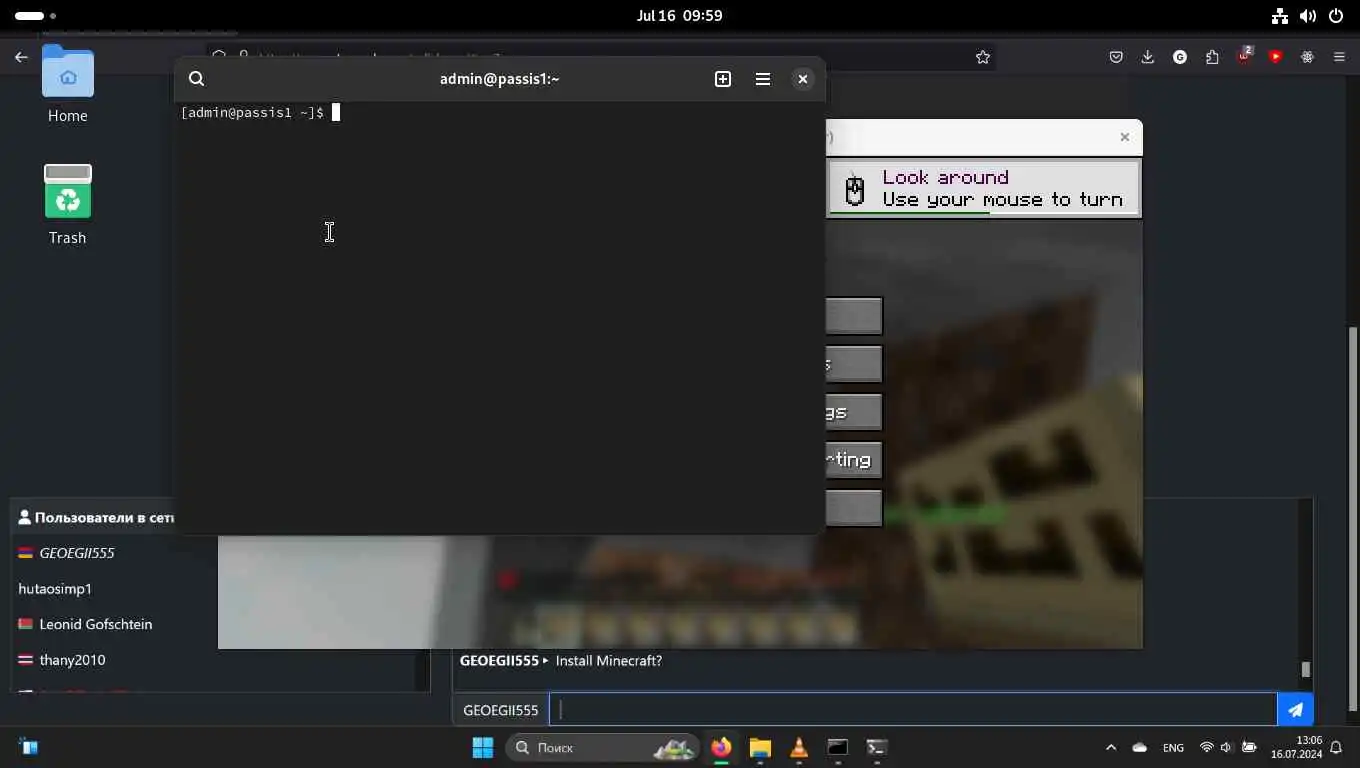
Task: Open Firefox downloads panel
Action: tap(1148, 57)
